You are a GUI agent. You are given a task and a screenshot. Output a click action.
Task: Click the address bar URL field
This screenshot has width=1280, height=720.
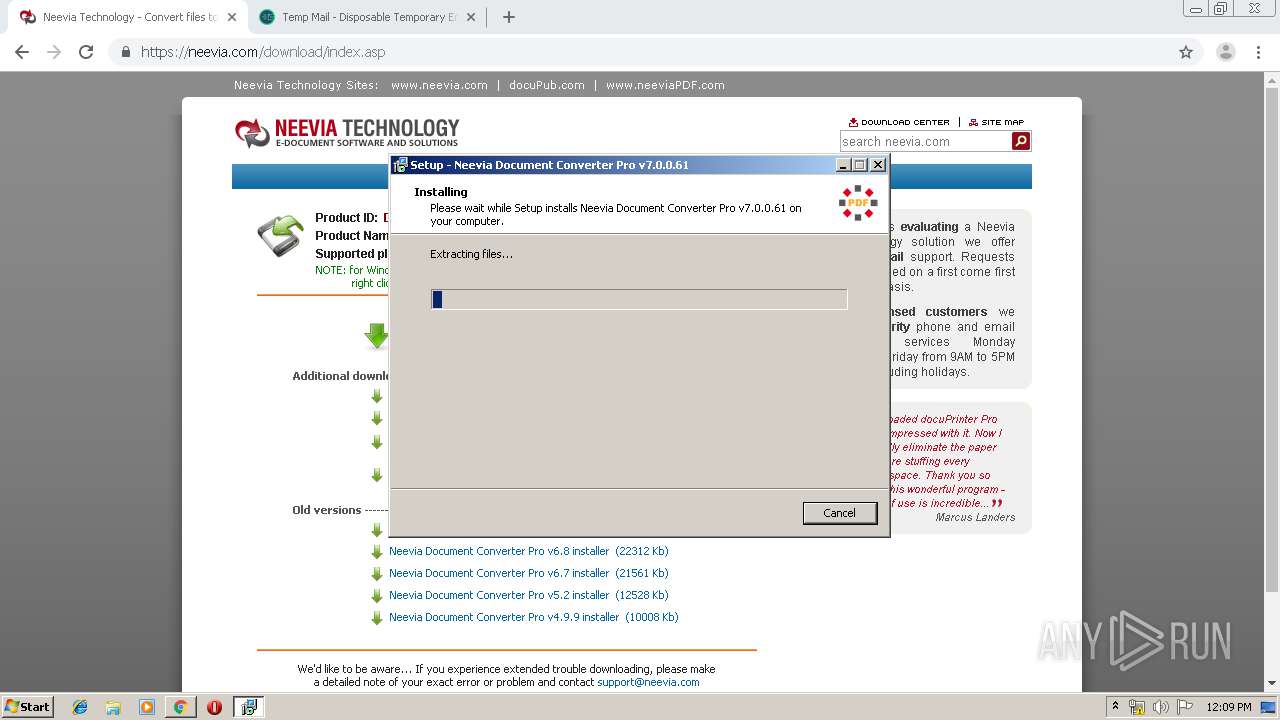click(640, 52)
